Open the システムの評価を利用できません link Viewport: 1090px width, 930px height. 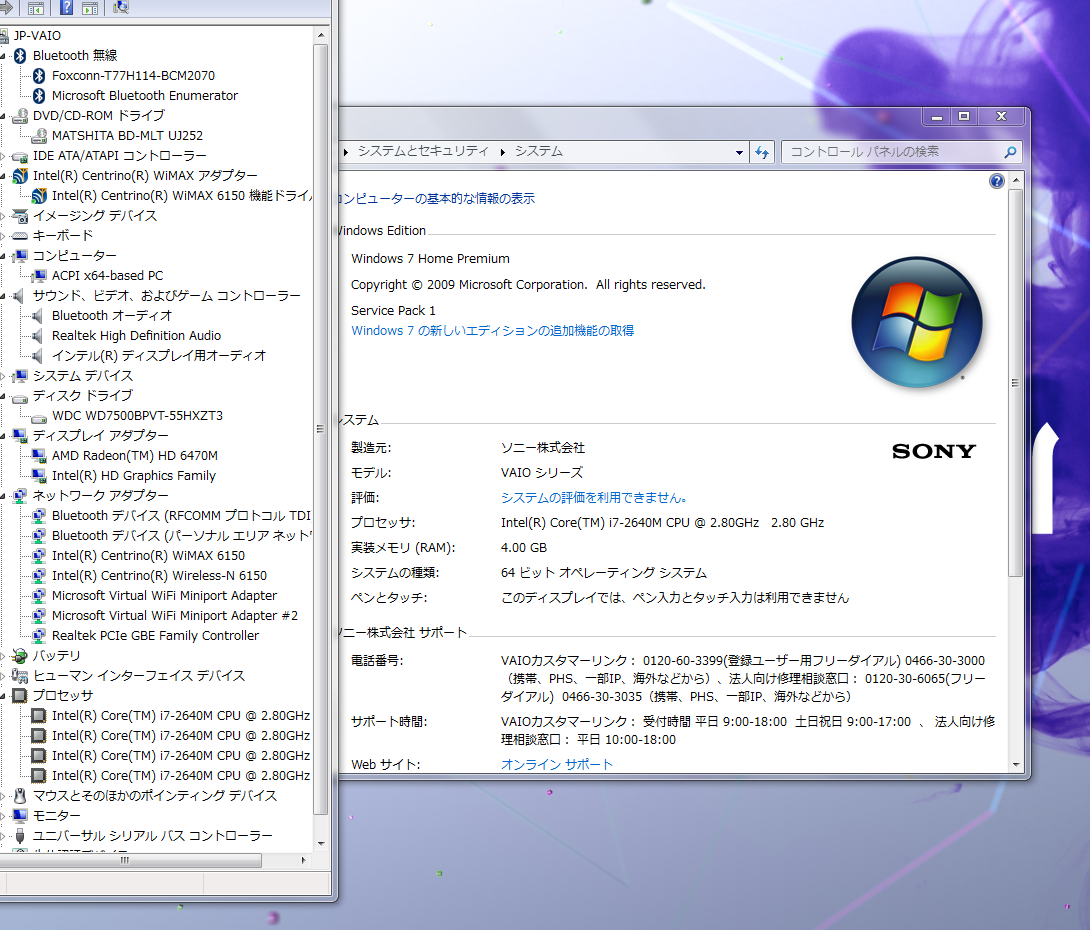pos(594,498)
